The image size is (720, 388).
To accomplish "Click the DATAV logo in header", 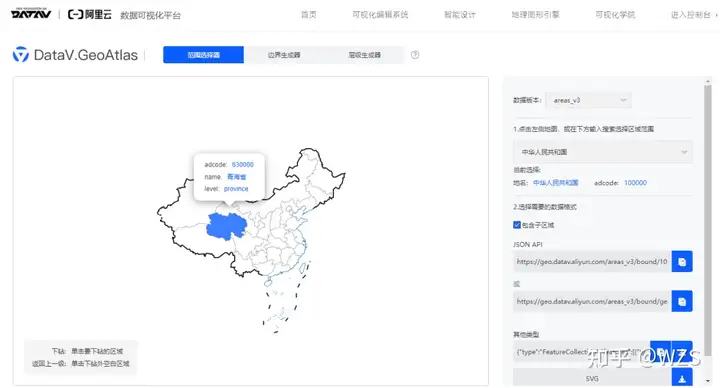I will 31,14.
